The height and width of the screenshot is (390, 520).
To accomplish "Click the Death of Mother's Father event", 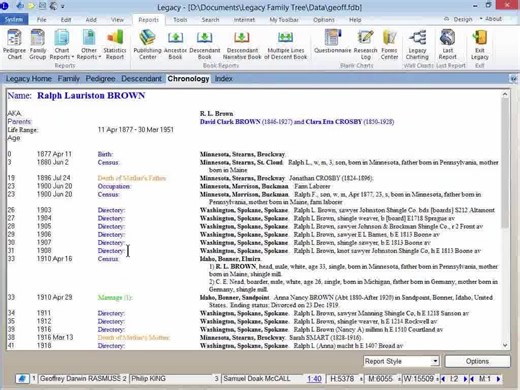I will point(132,178).
